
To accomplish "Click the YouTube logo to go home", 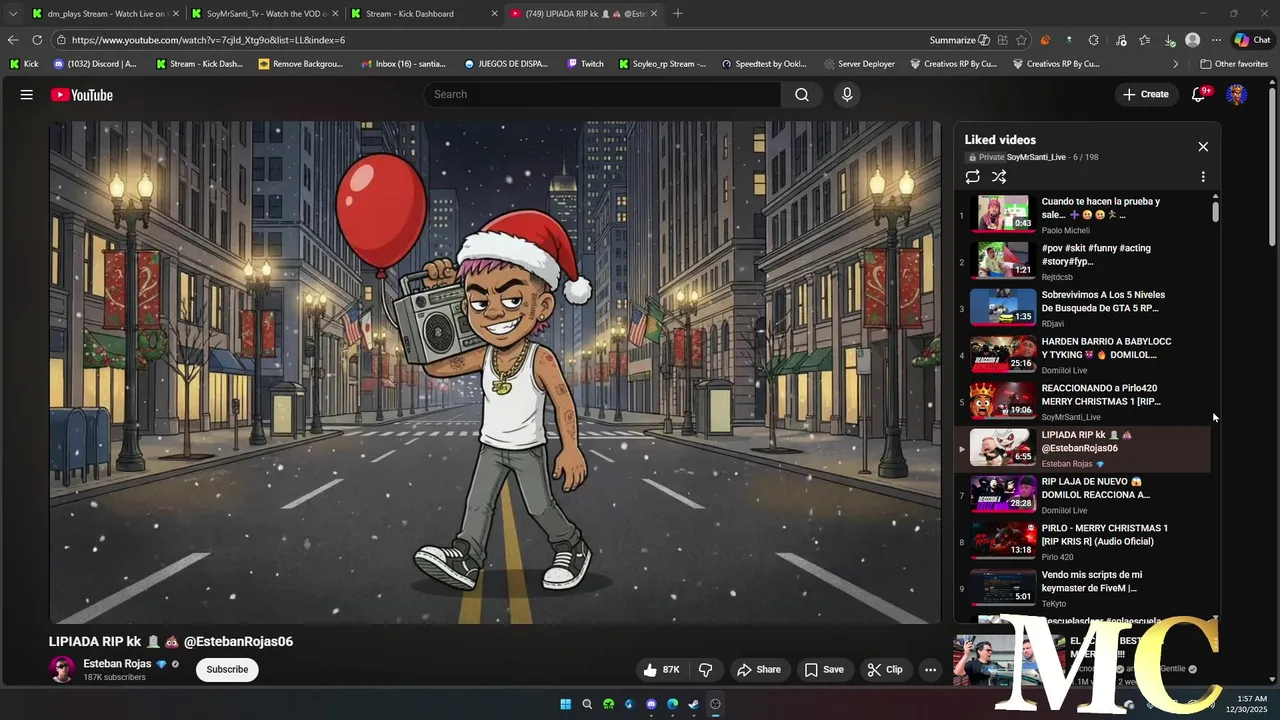I will pos(82,95).
